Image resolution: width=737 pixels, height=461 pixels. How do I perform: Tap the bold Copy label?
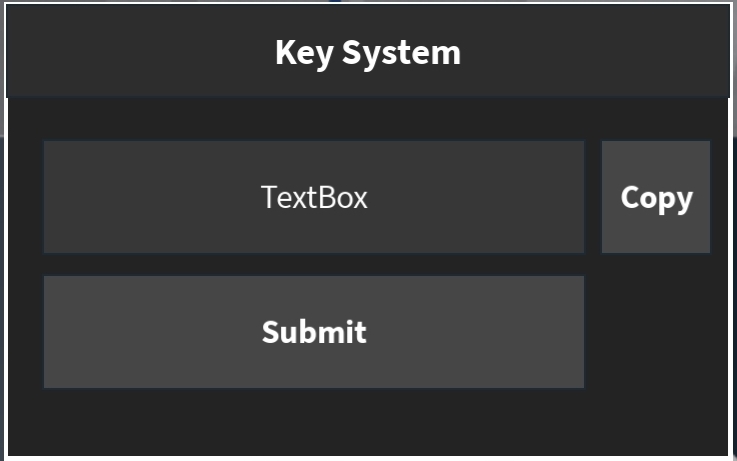click(x=656, y=197)
